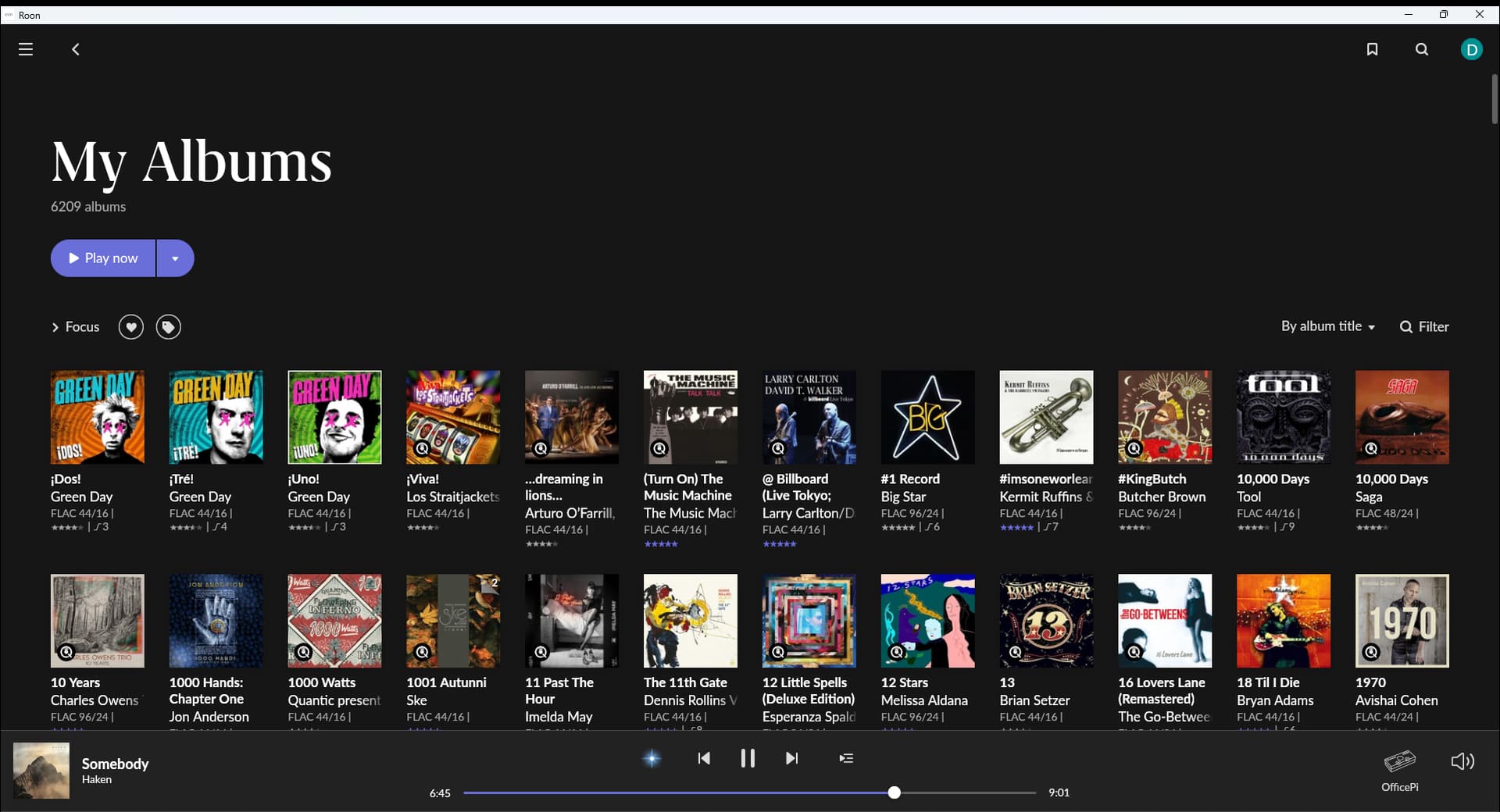Open the #1 Record Big Star cover
This screenshot has height=812, width=1500.
928,417
